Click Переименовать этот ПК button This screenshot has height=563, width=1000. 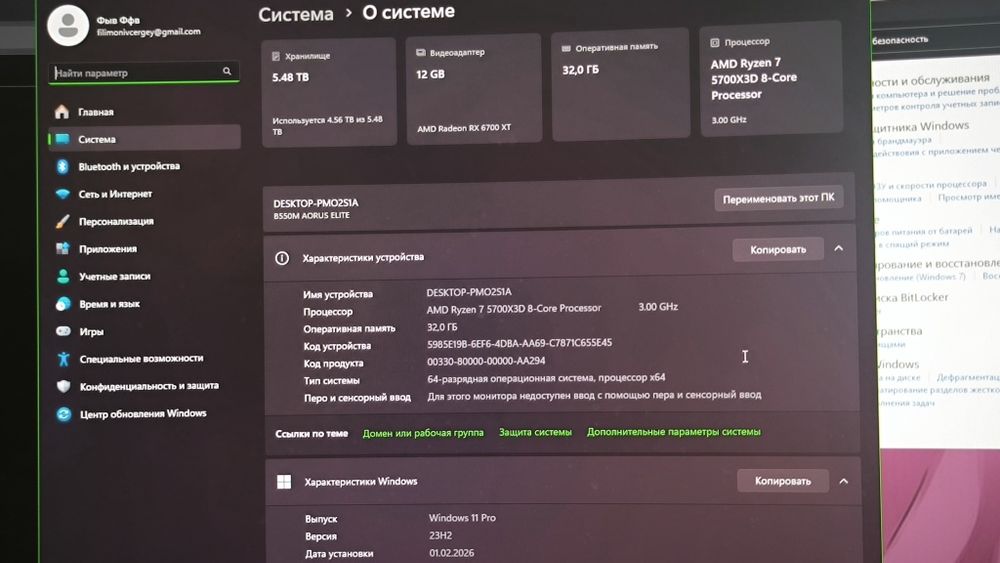point(779,199)
